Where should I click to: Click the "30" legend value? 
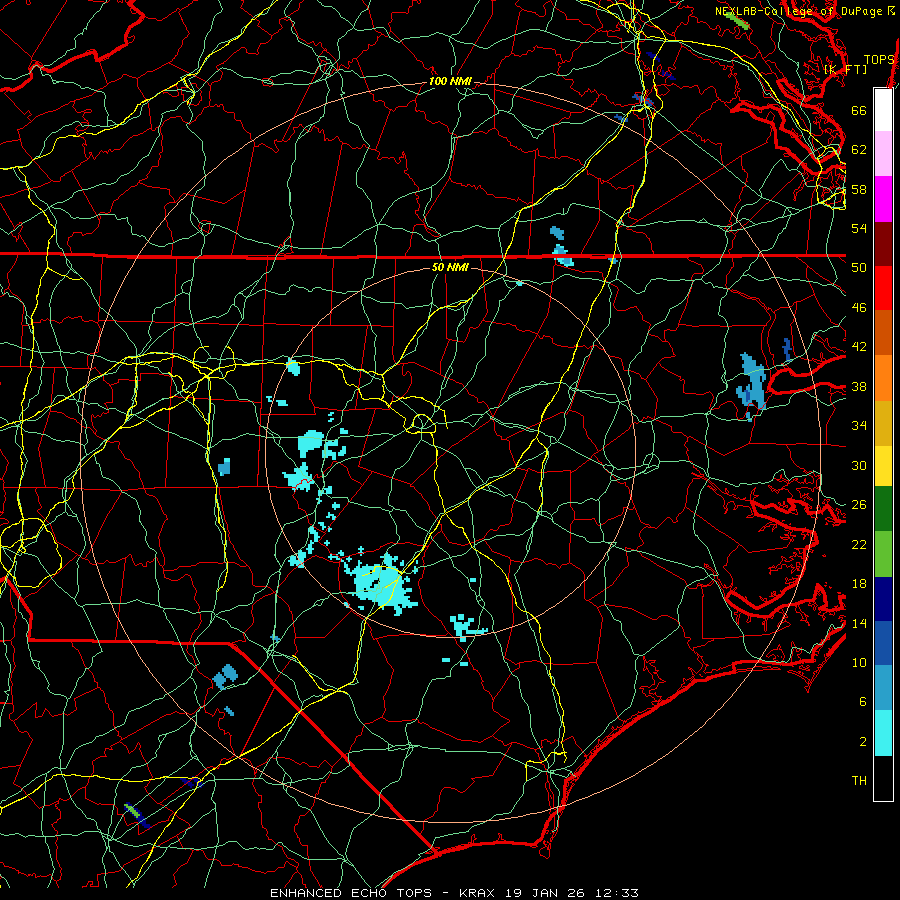point(859,465)
